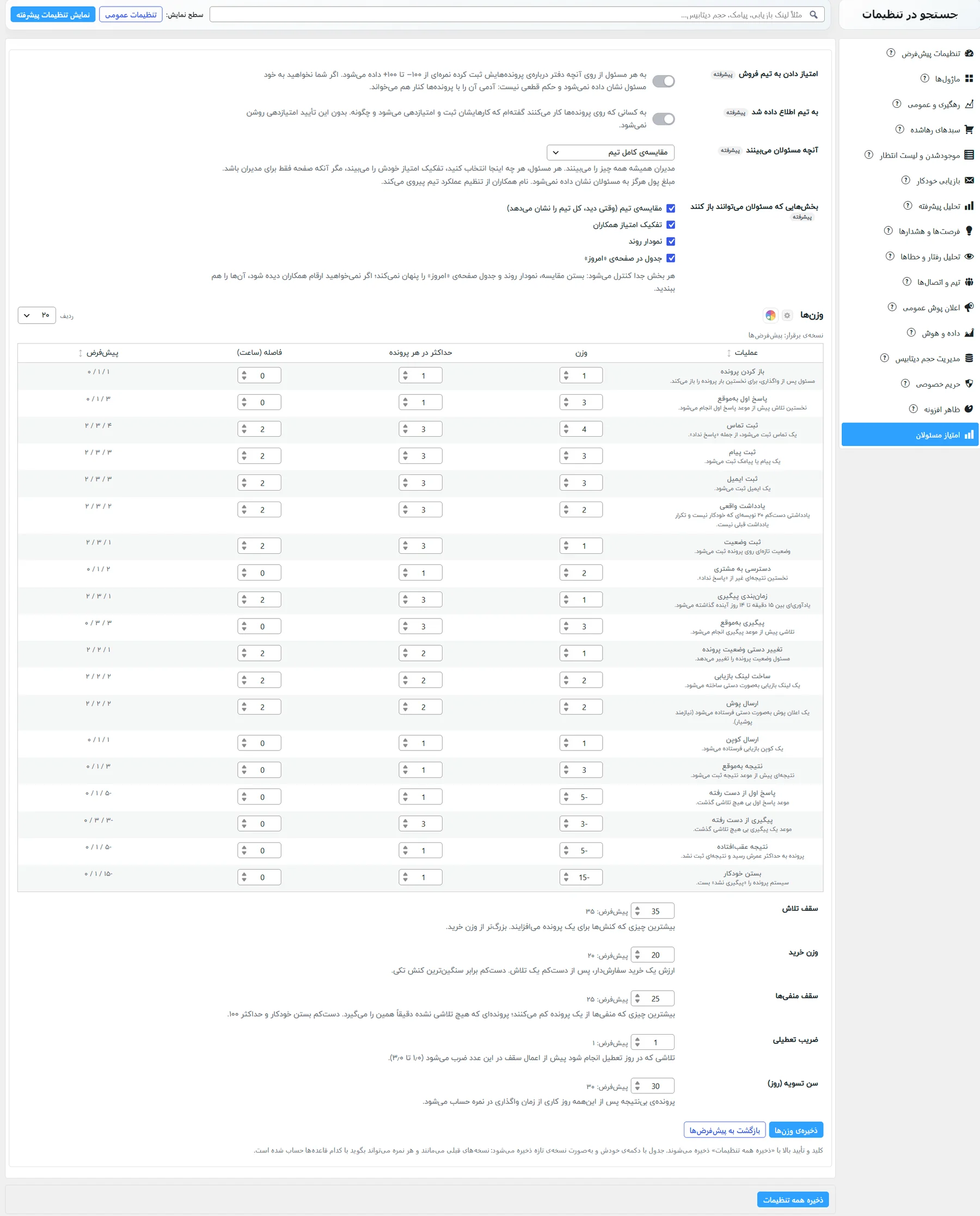Viewport: 980px width, 1216px height.
Task: Click the magnifier icon in the search box
Action: (813, 15)
